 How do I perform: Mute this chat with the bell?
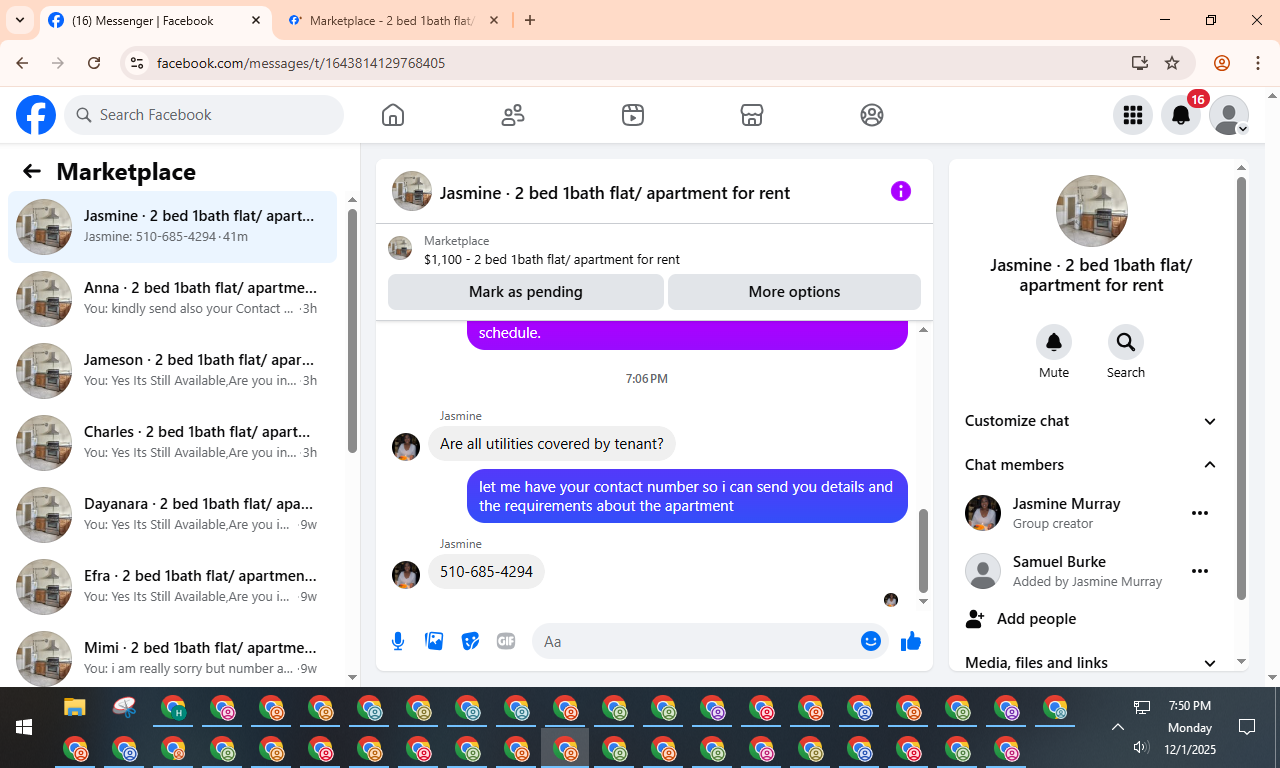[x=1054, y=342]
